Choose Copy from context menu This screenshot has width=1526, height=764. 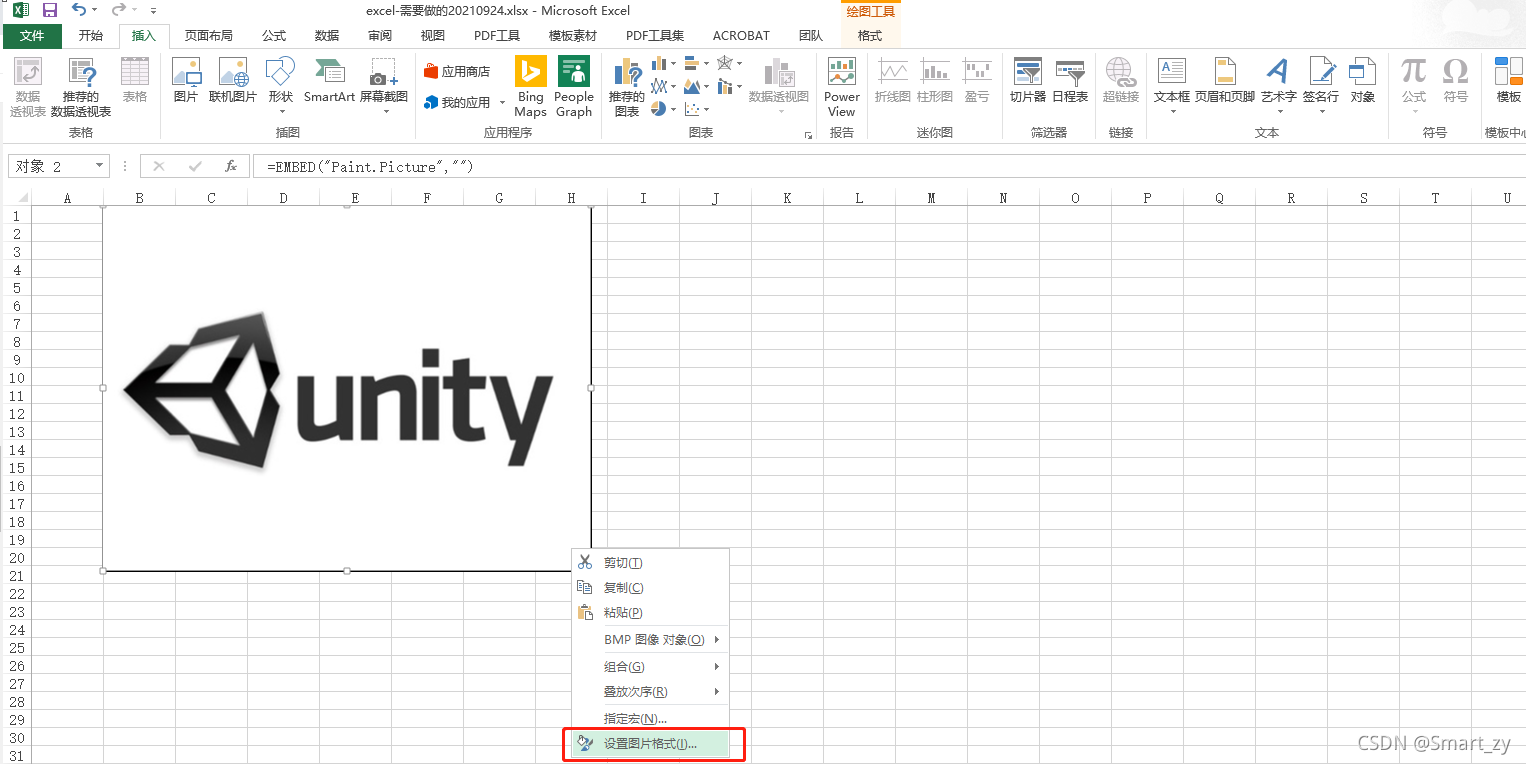click(x=650, y=588)
